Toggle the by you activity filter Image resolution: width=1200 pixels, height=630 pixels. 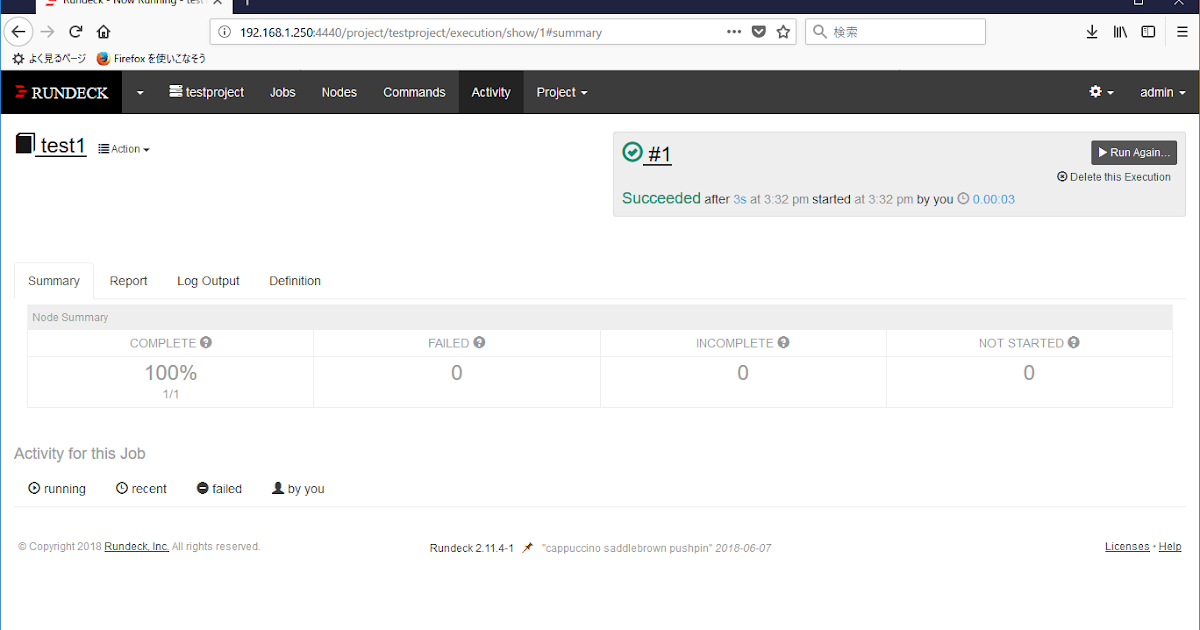coord(297,488)
